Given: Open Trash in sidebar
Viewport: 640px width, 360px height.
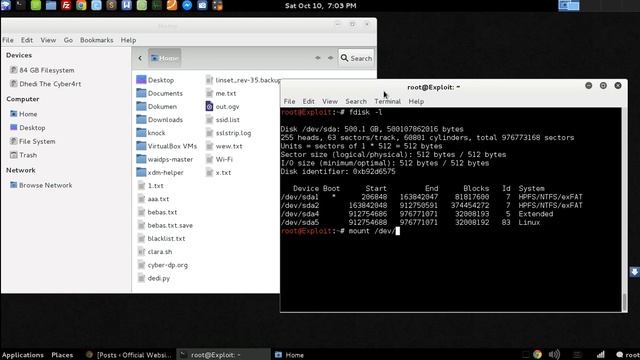Looking at the screenshot, I should coord(23,155).
